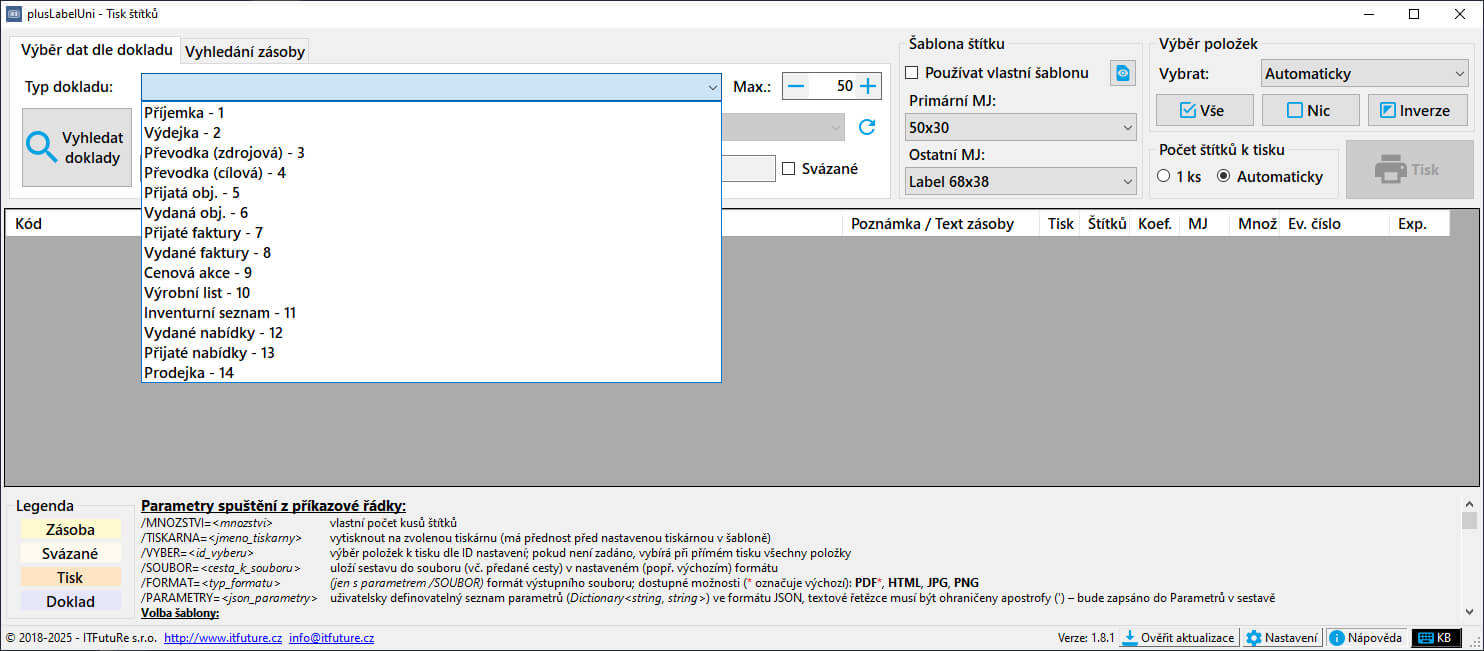Click the blue refresh arrow icon
This screenshot has height=651, width=1484.
[867, 127]
